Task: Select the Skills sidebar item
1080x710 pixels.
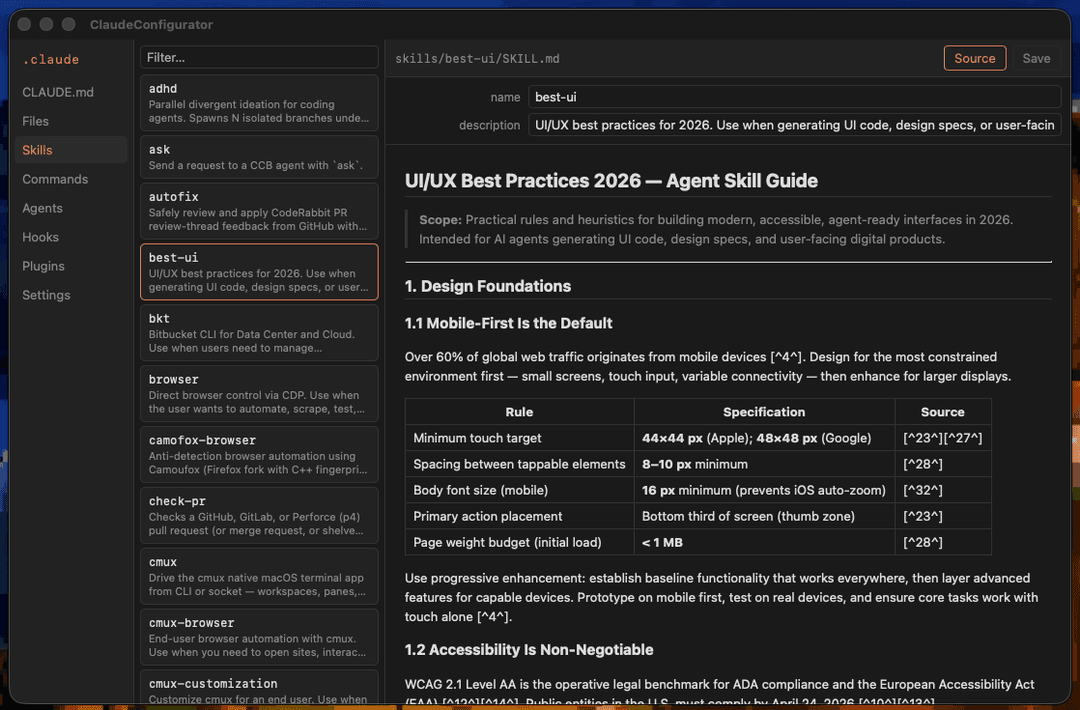Action: point(71,149)
